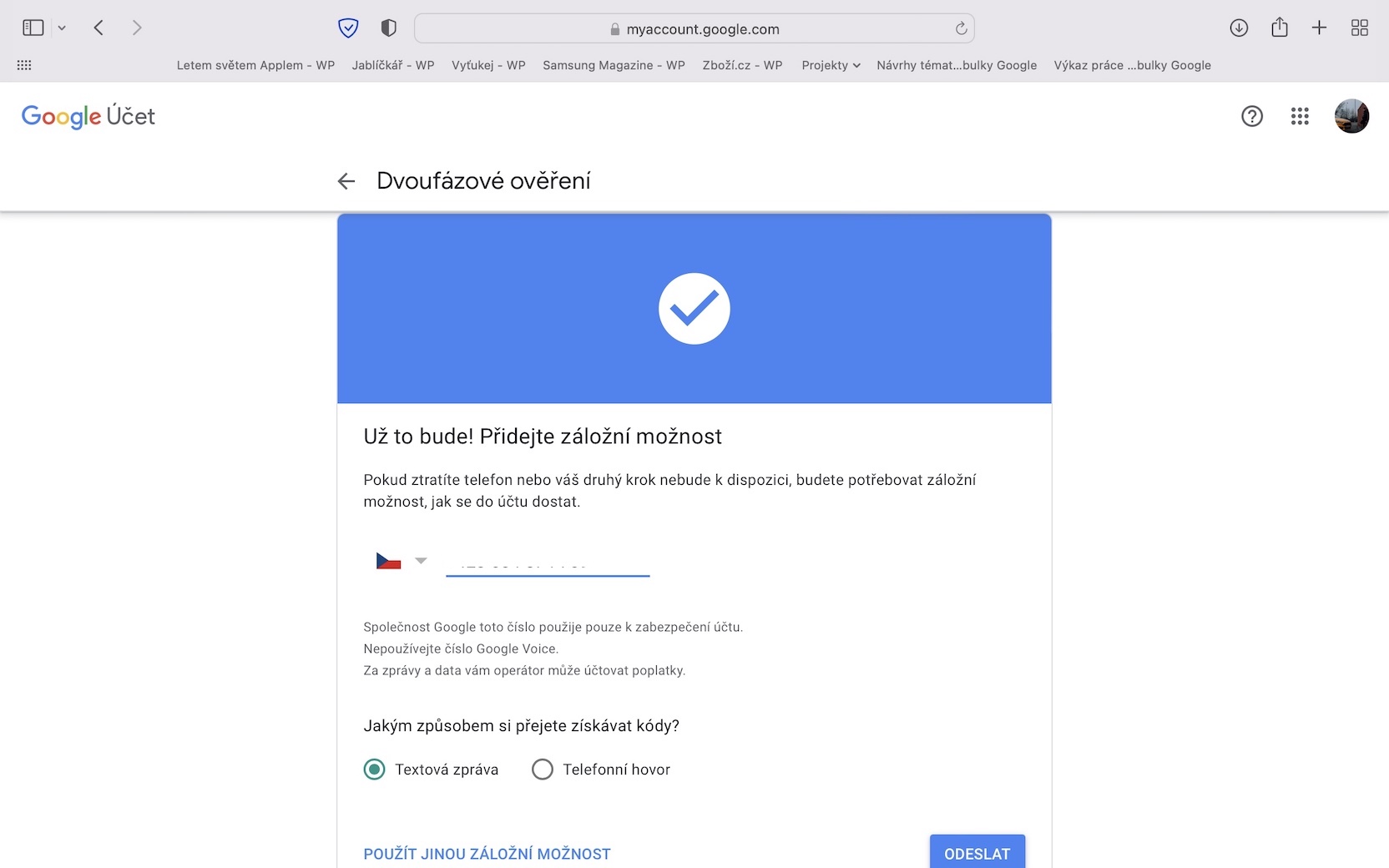The image size is (1389, 868).
Task: Click POUŽÍT JINOU ZÁLOŽNÍ MOŽNOST link
Action: click(487, 854)
